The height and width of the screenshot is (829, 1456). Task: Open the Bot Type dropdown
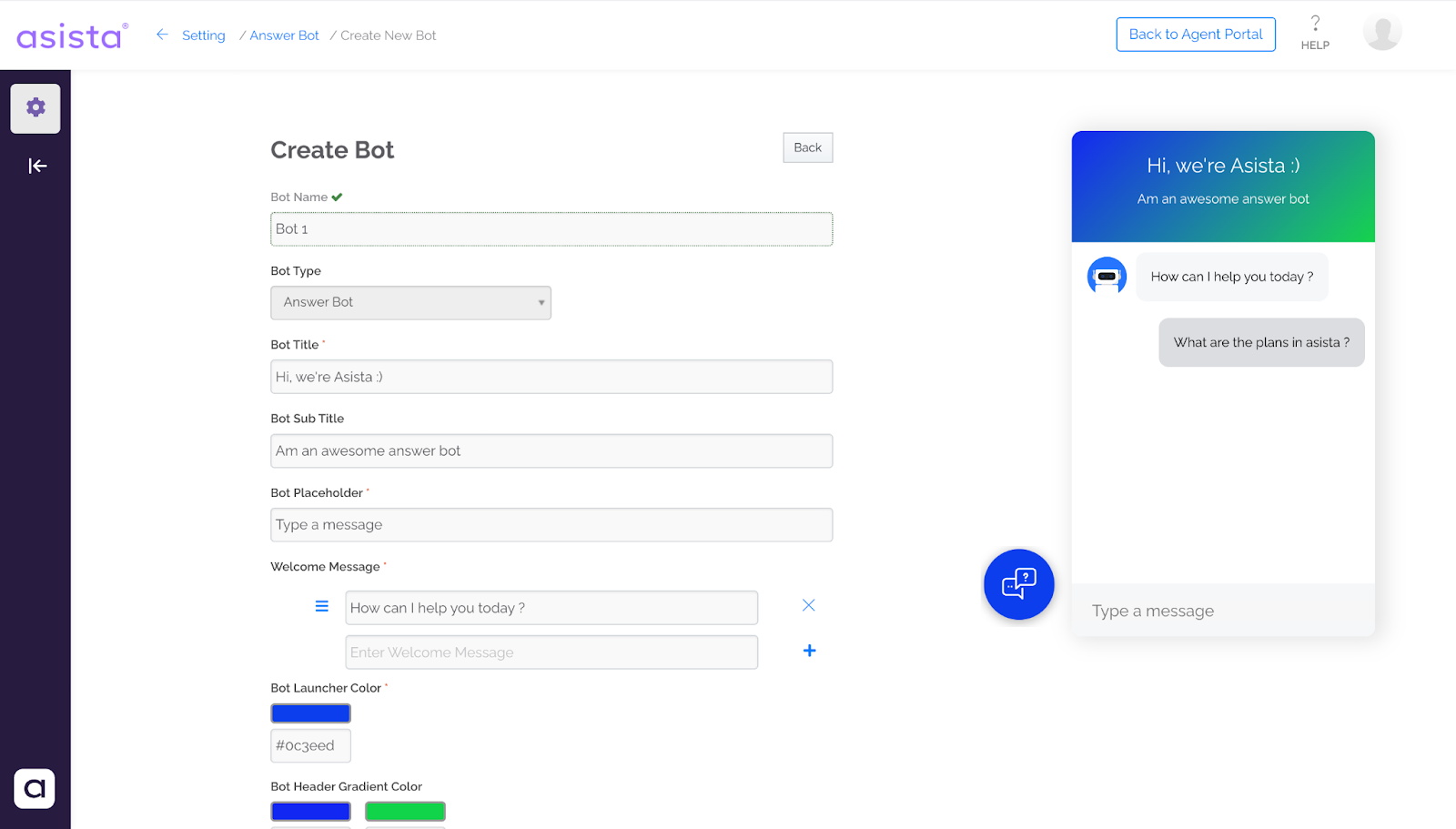pyautogui.click(x=410, y=302)
